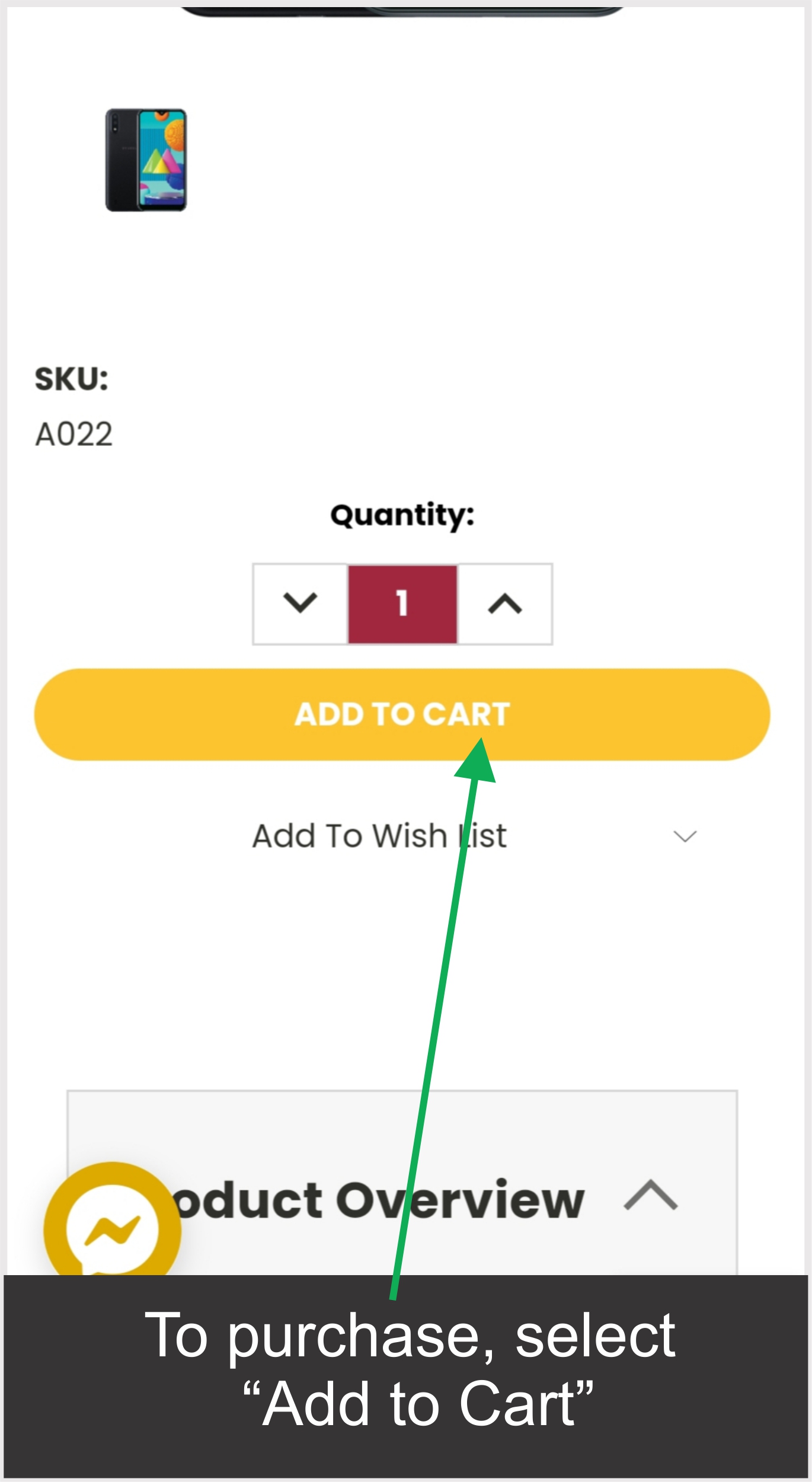Expand the wish list chevron arrow
Viewport: 812px width, 1482px height.
[685, 836]
